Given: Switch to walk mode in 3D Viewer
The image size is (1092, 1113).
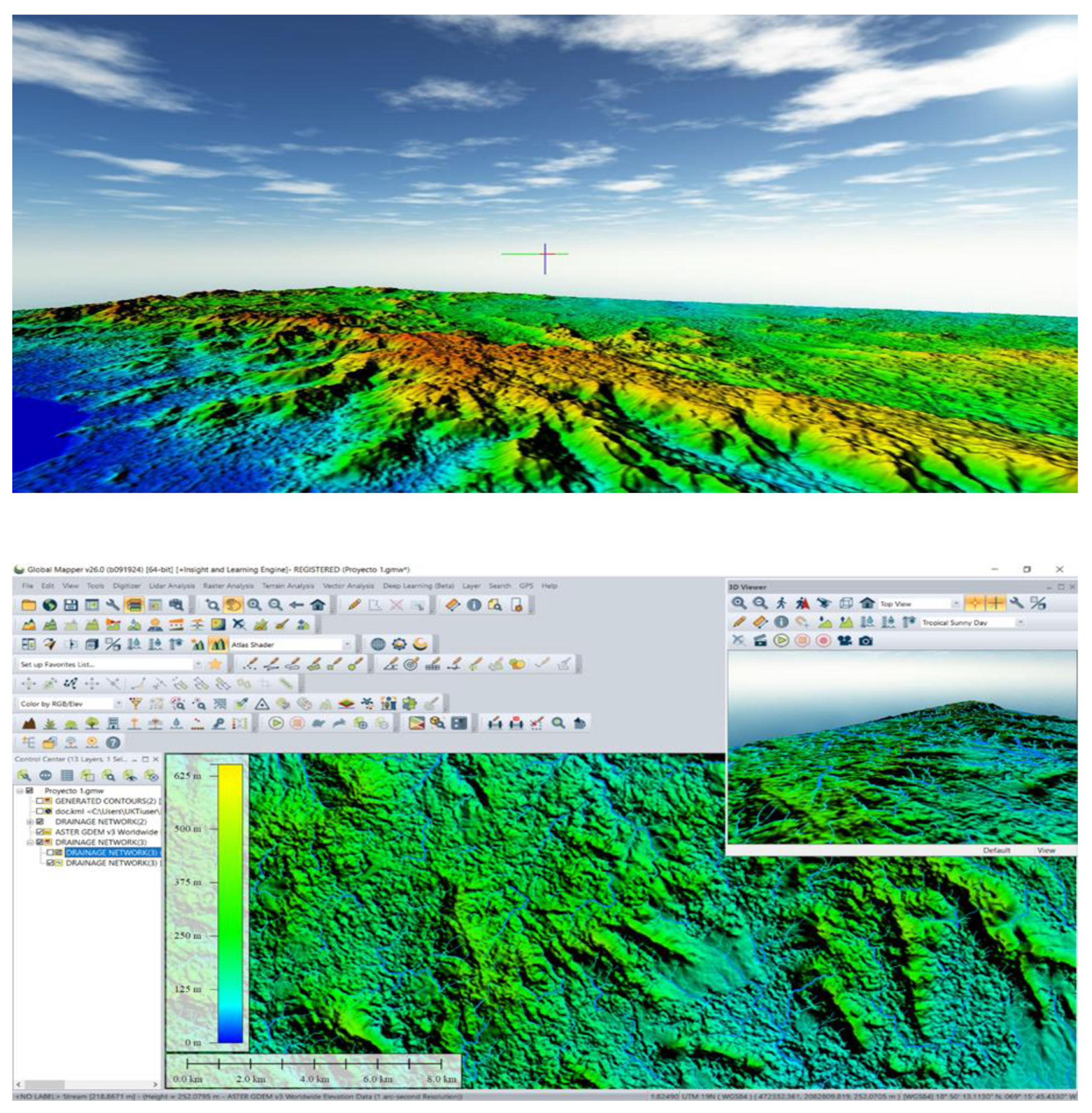Looking at the screenshot, I should tap(781, 603).
